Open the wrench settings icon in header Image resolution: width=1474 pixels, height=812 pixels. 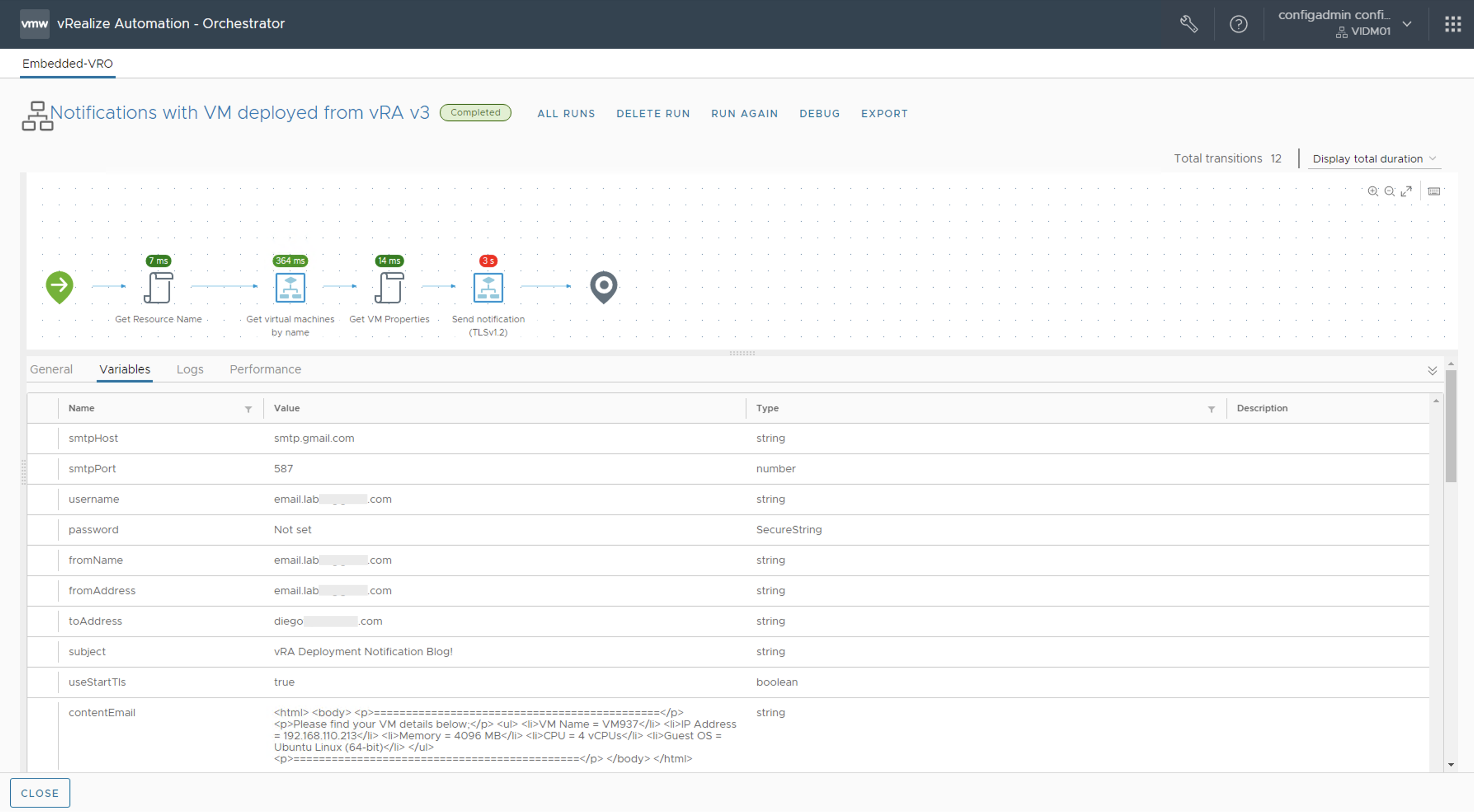coord(1189,24)
